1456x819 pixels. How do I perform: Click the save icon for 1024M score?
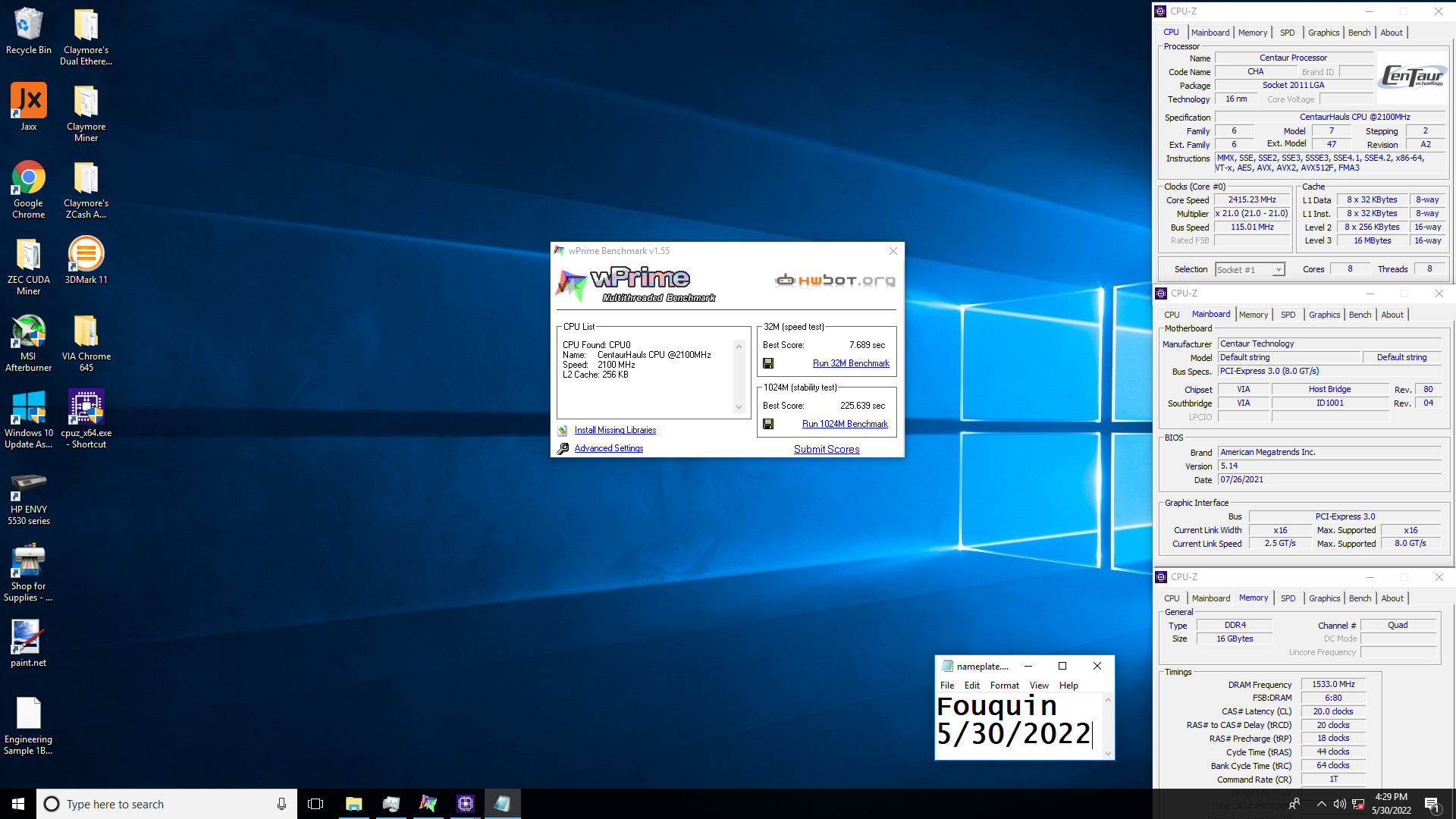pyautogui.click(x=768, y=424)
